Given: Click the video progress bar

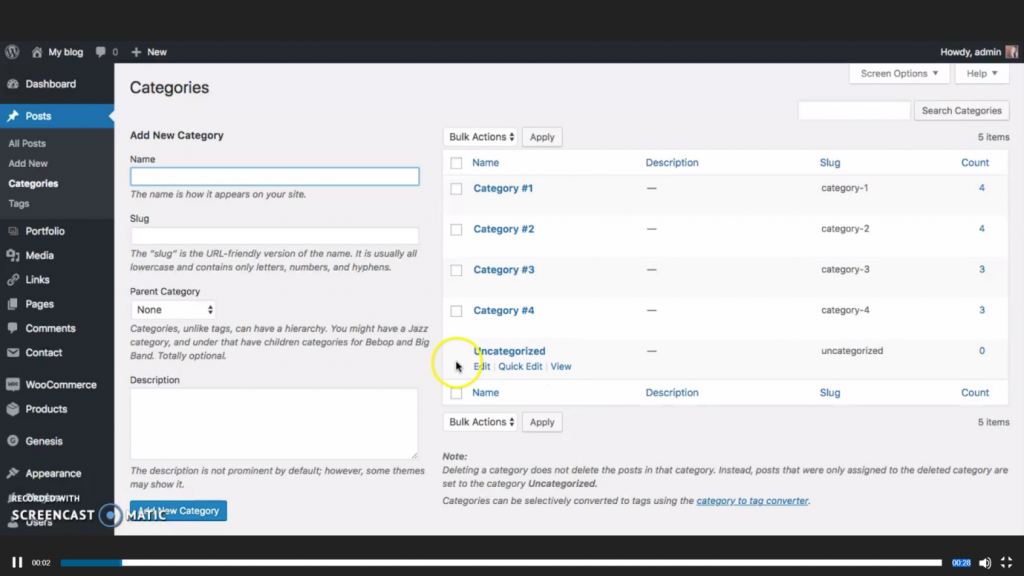Looking at the screenshot, I should [x=501, y=562].
